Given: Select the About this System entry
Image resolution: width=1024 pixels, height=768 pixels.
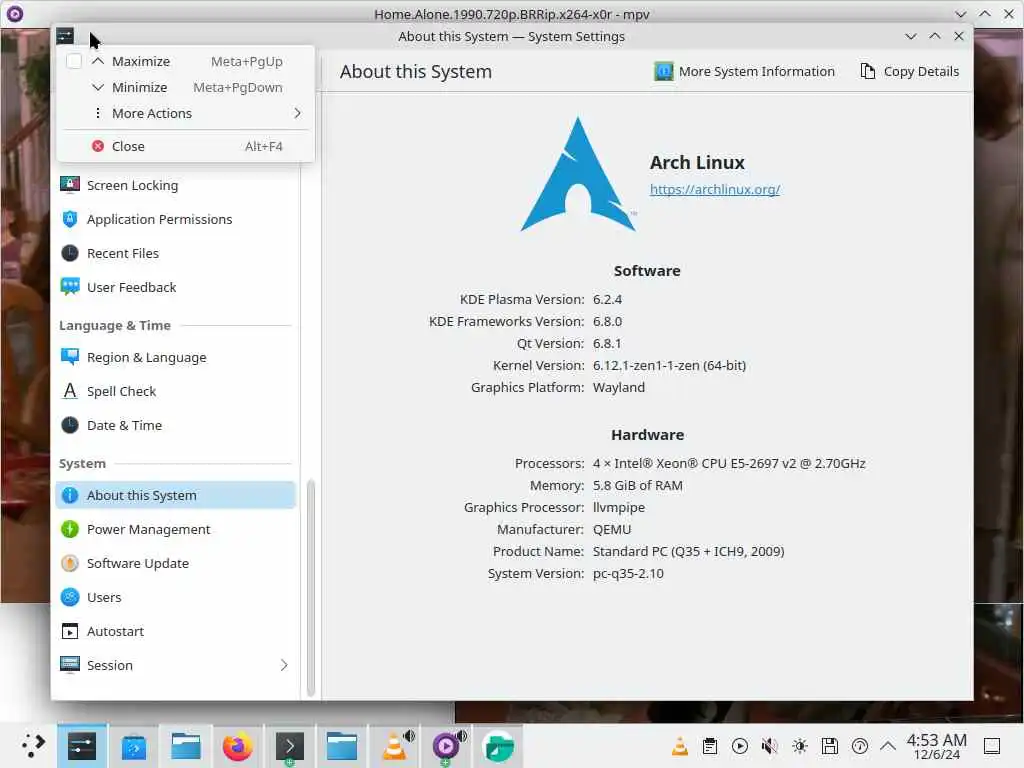Looking at the screenshot, I should [x=175, y=495].
